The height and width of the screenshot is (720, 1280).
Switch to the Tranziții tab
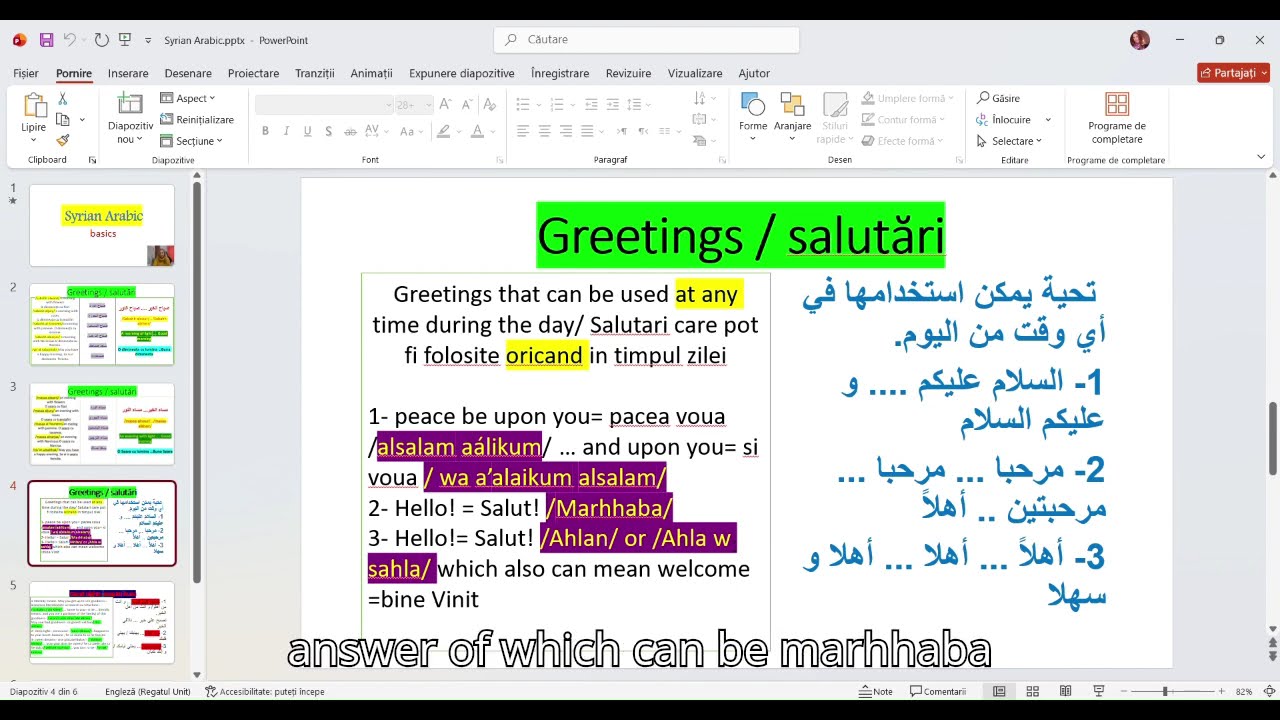315,73
